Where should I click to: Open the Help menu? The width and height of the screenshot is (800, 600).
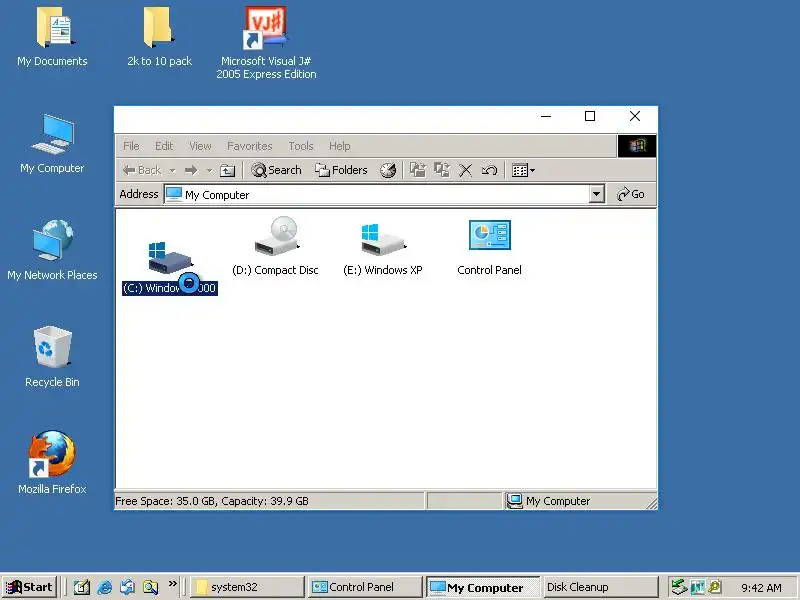coord(339,146)
